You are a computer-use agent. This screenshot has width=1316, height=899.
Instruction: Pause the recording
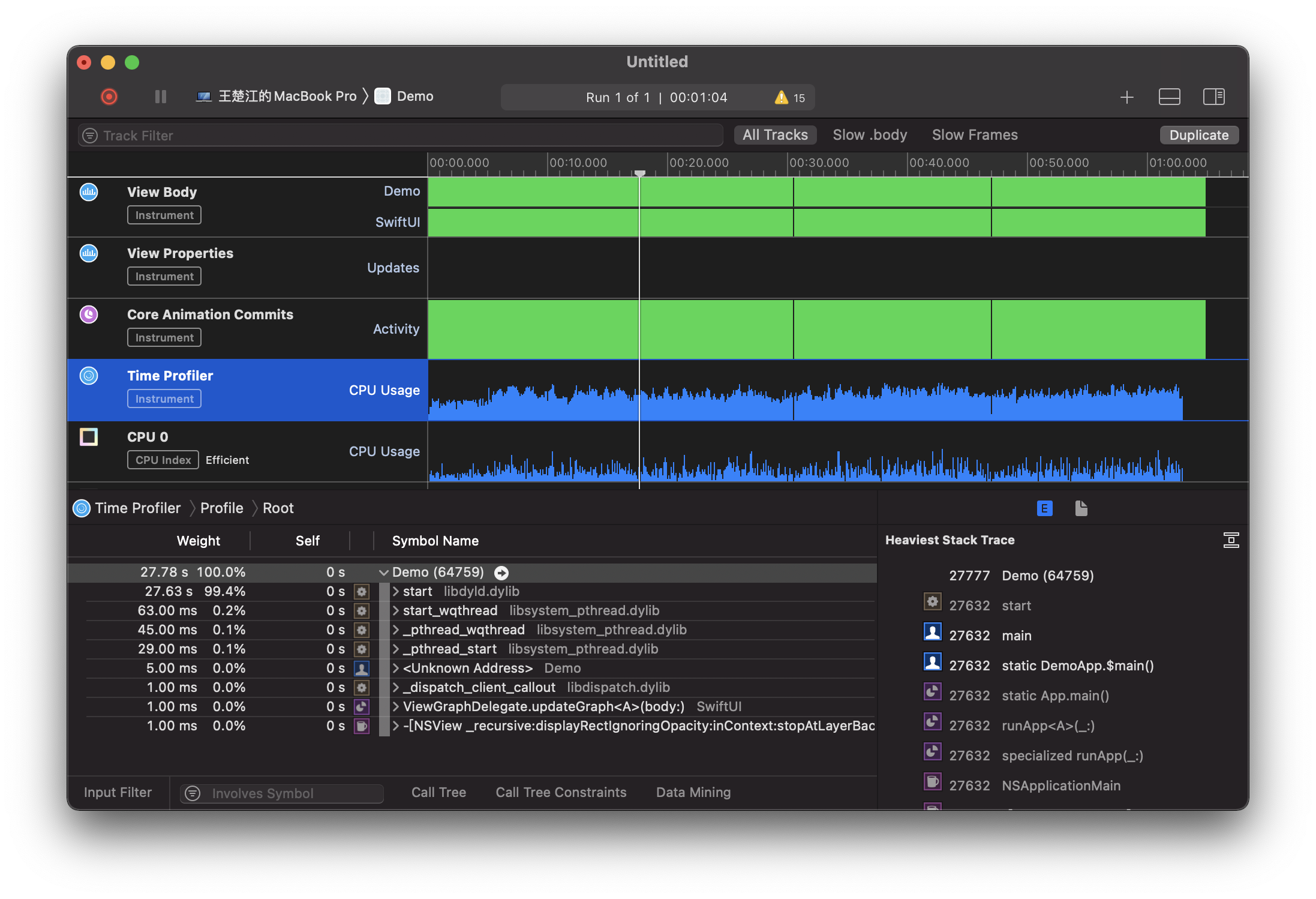pos(160,97)
